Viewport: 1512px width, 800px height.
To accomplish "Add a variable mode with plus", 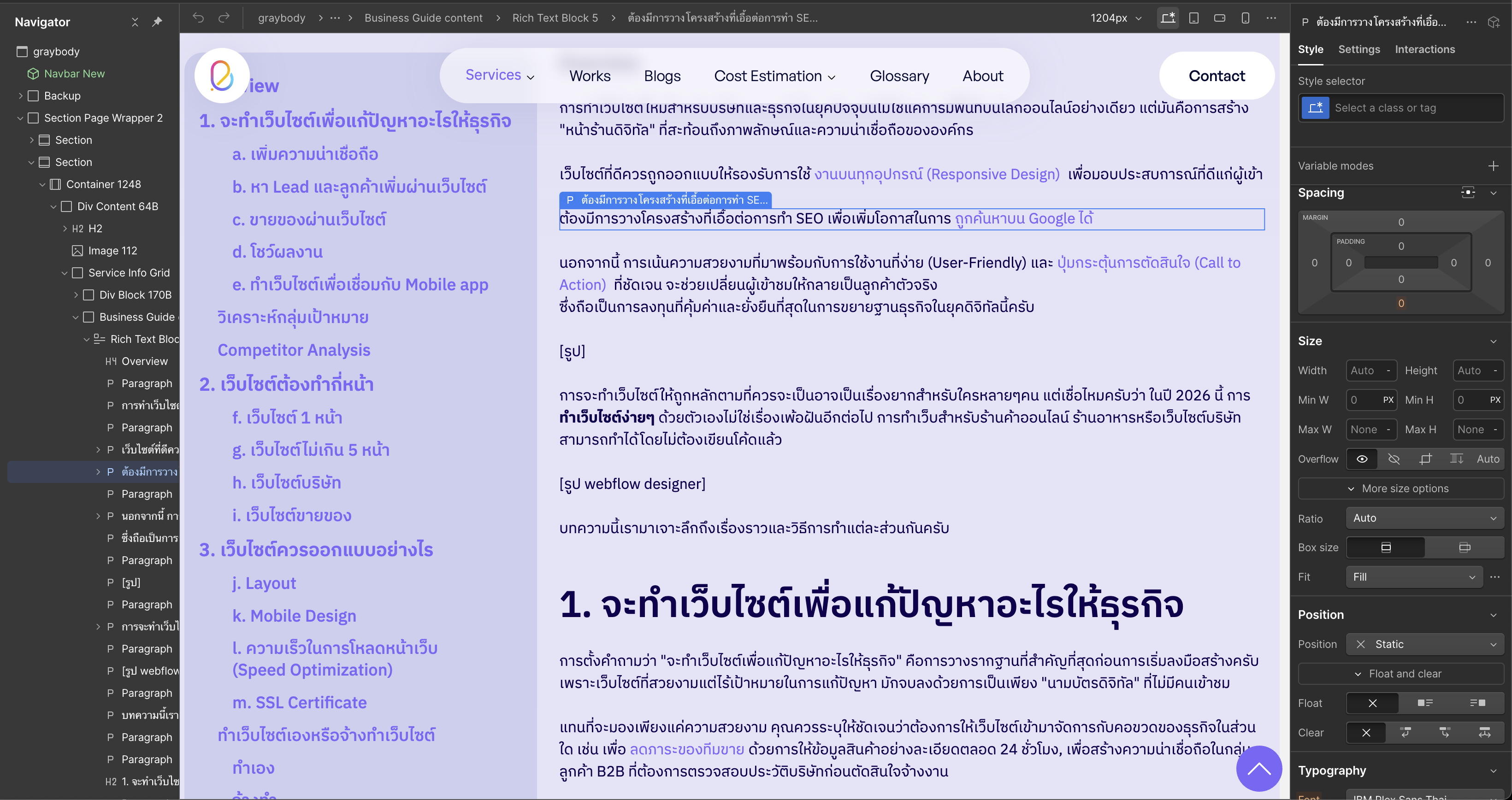I will (1493, 166).
